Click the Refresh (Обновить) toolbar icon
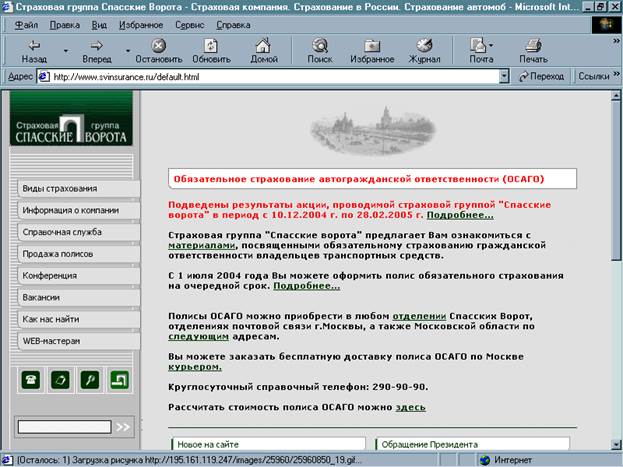The height and width of the screenshot is (467, 623). pos(211,49)
